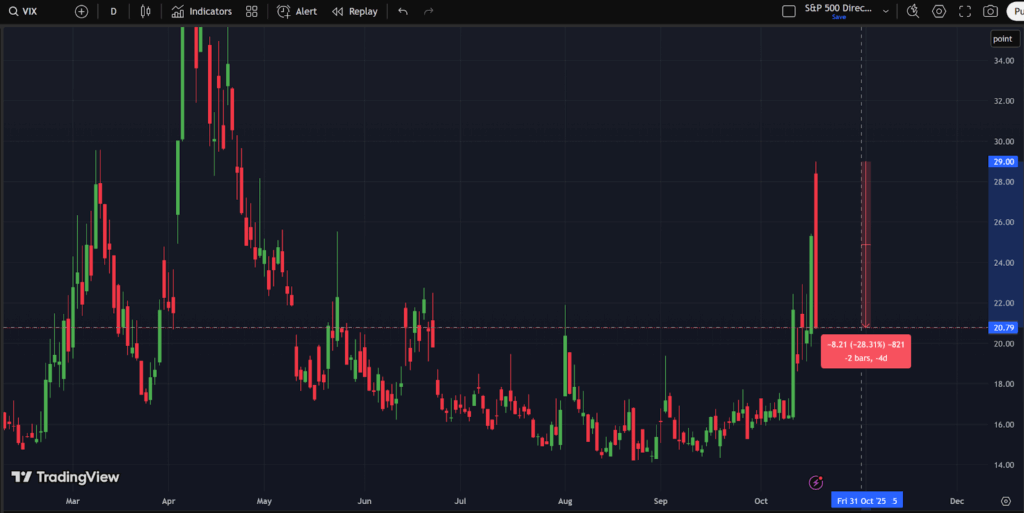1024x513 pixels.
Task: Open the candlestick chart type selector
Action: pos(146,11)
